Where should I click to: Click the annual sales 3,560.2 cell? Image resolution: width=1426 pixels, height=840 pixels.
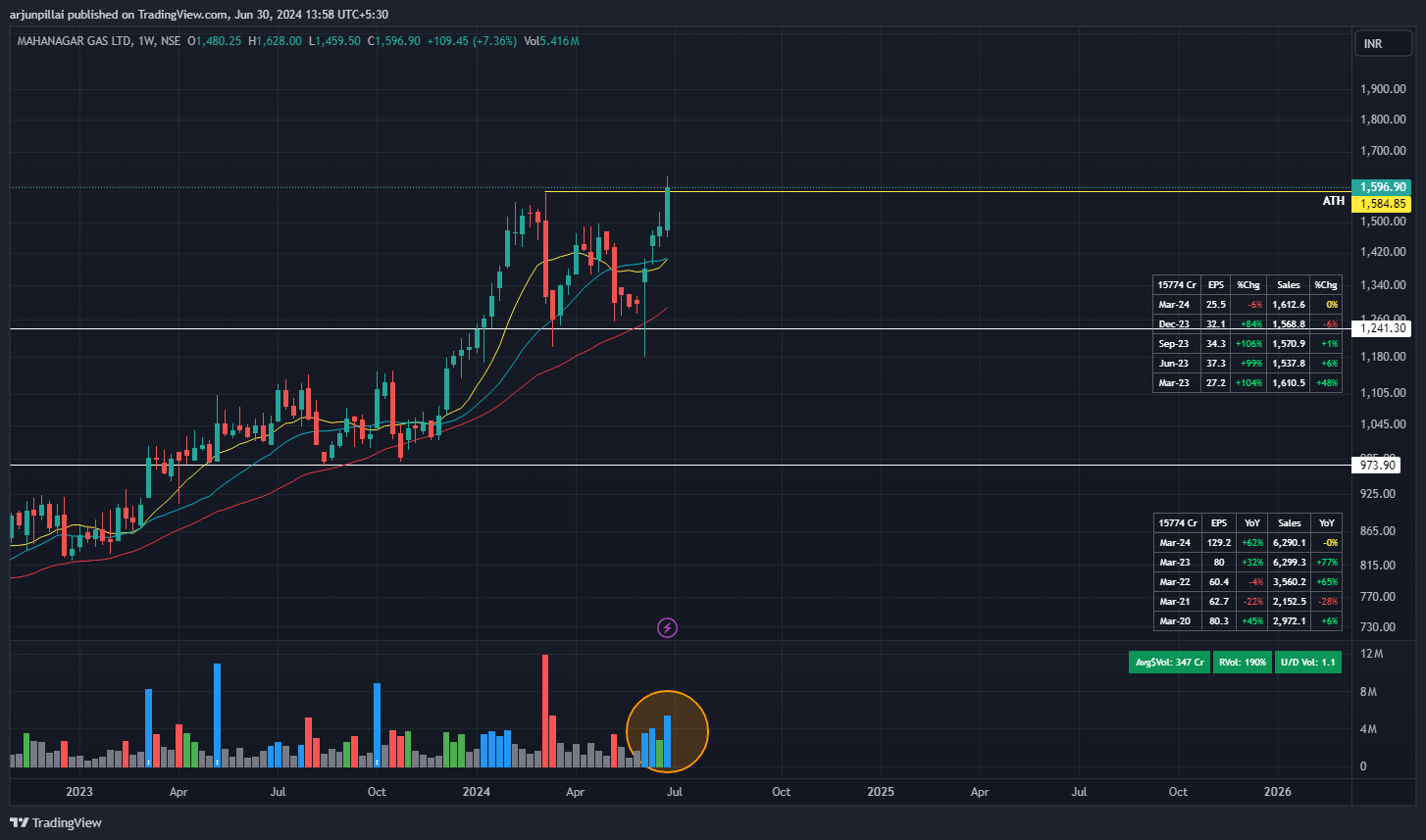(1290, 582)
